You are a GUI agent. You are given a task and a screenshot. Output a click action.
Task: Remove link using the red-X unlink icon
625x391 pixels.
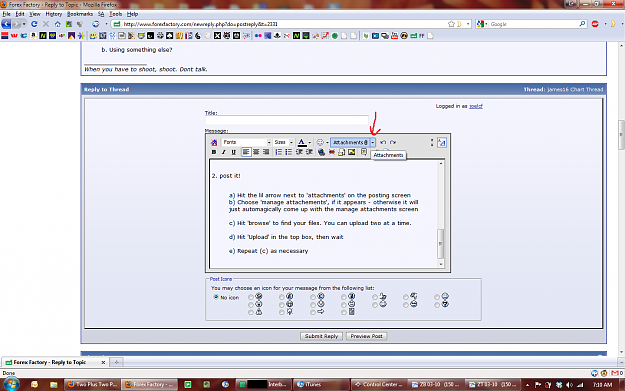[332, 152]
